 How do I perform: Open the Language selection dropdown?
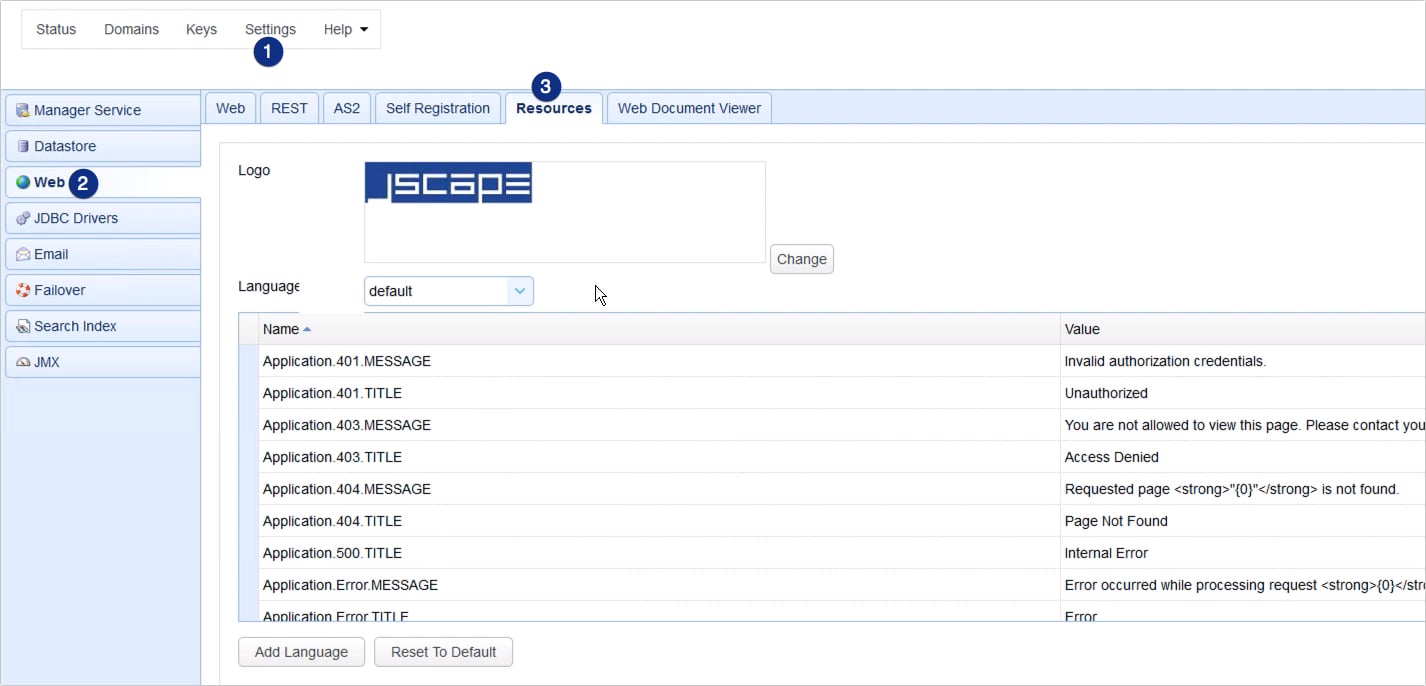519,291
